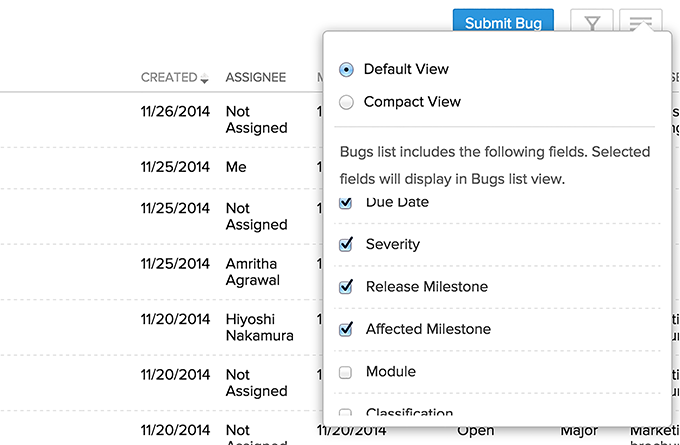Select the Default View radio button
Image resolution: width=680 pixels, height=445 pixels.
pyautogui.click(x=346, y=69)
